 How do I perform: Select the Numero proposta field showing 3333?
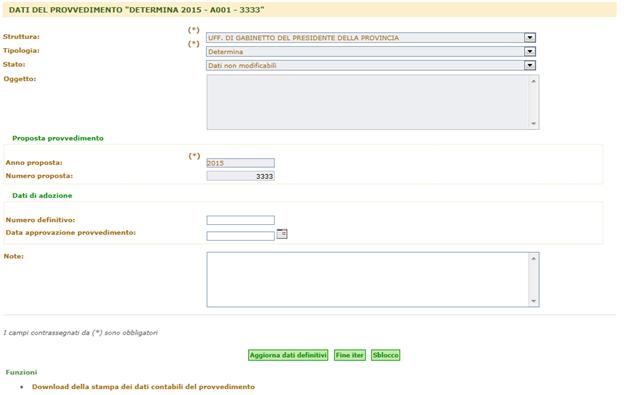pos(240,176)
